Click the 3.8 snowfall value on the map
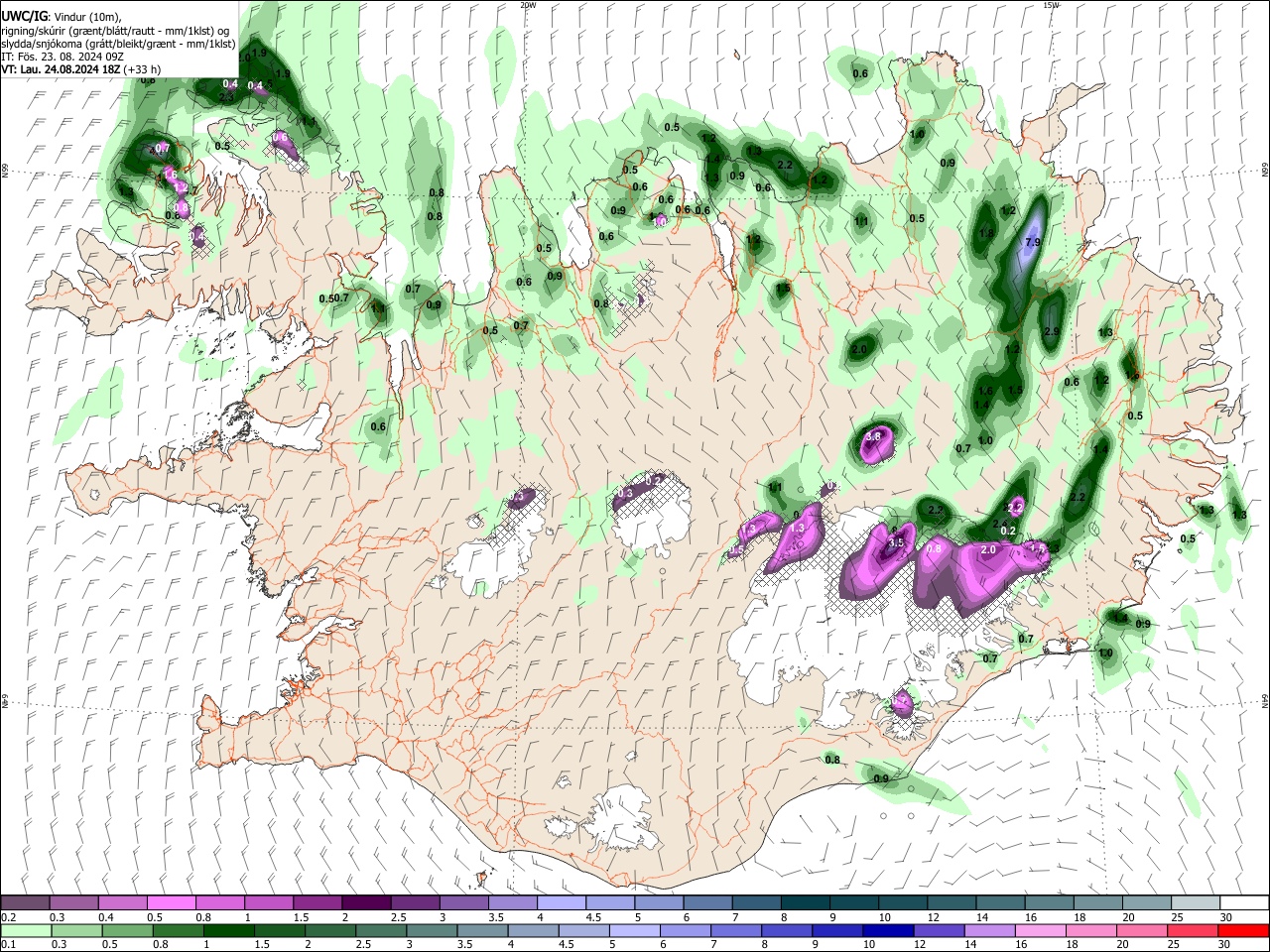Image resolution: width=1270 pixels, height=952 pixels. pos(874,436)
